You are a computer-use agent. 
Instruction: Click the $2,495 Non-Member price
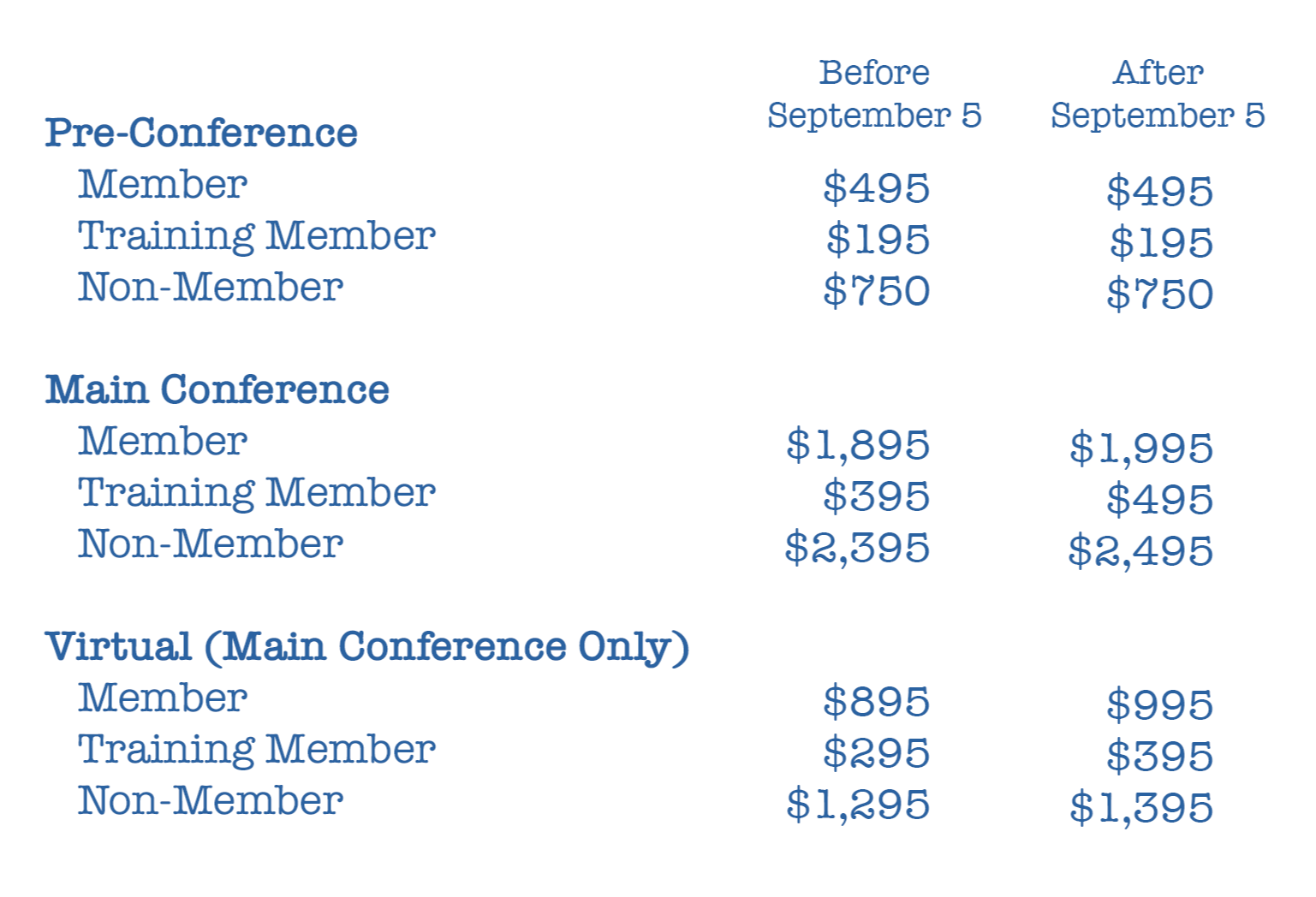click(x=1140, y=550)
